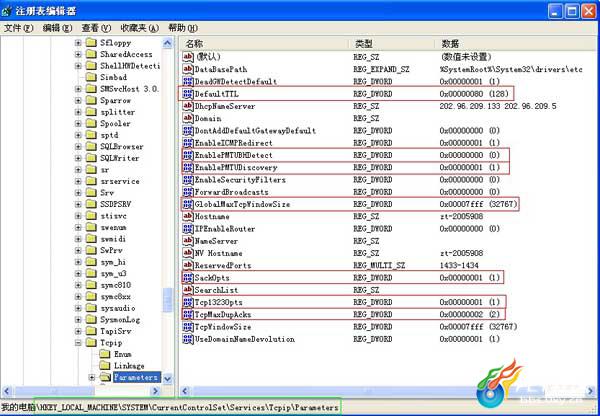The width and height of the screenshot is (600, 416).
Task: Expand the SSDPSRV tree node
Action: point(78,204)
